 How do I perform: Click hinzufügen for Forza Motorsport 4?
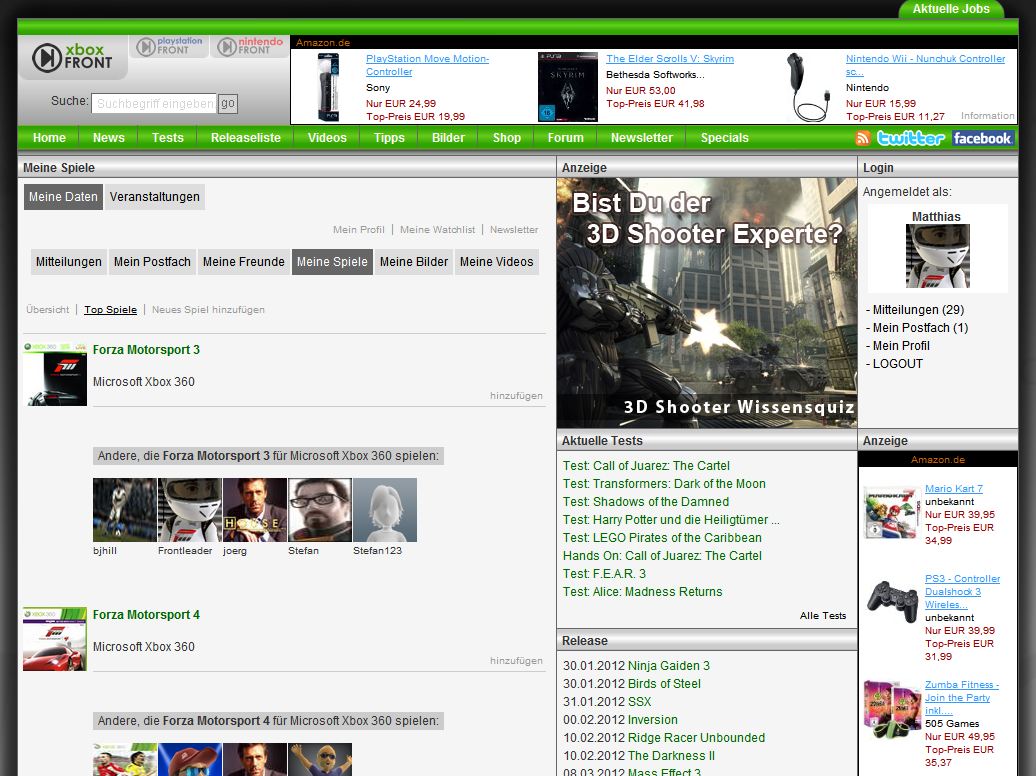[516, 661]
